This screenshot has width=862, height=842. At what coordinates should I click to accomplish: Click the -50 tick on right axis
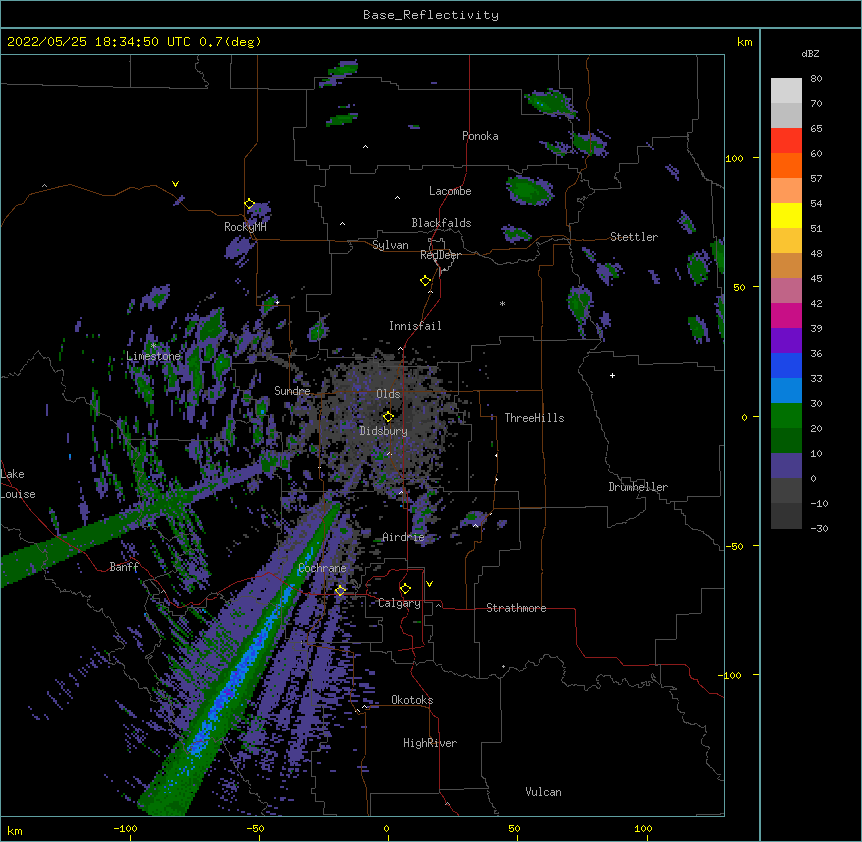click(x=734, y=546)
